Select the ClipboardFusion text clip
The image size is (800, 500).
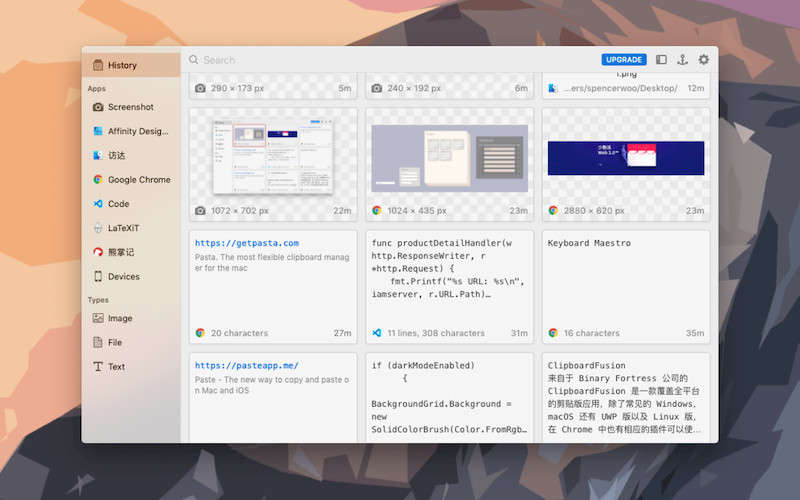626,397
